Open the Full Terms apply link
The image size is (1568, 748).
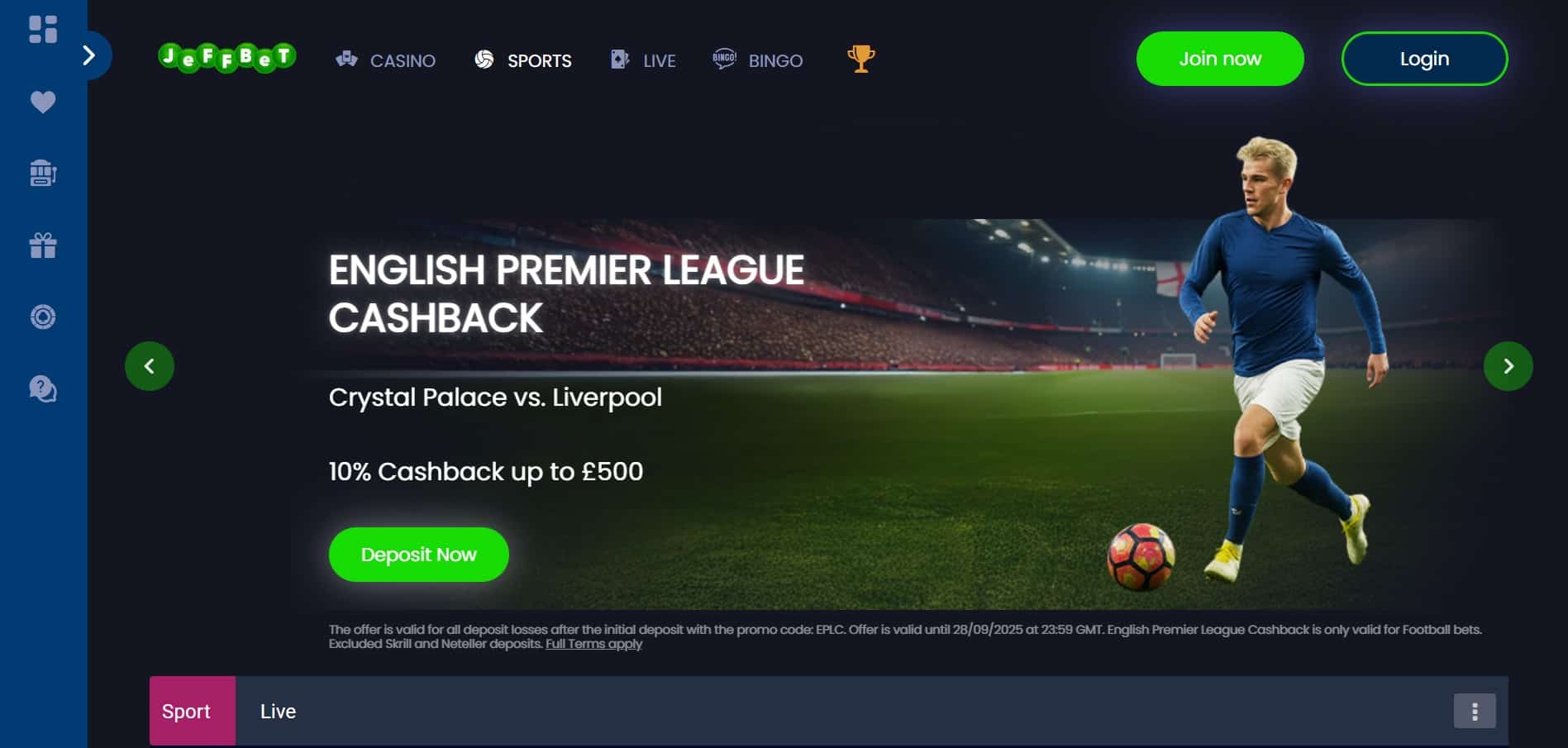pyautogui.click(x=593, y=644)
